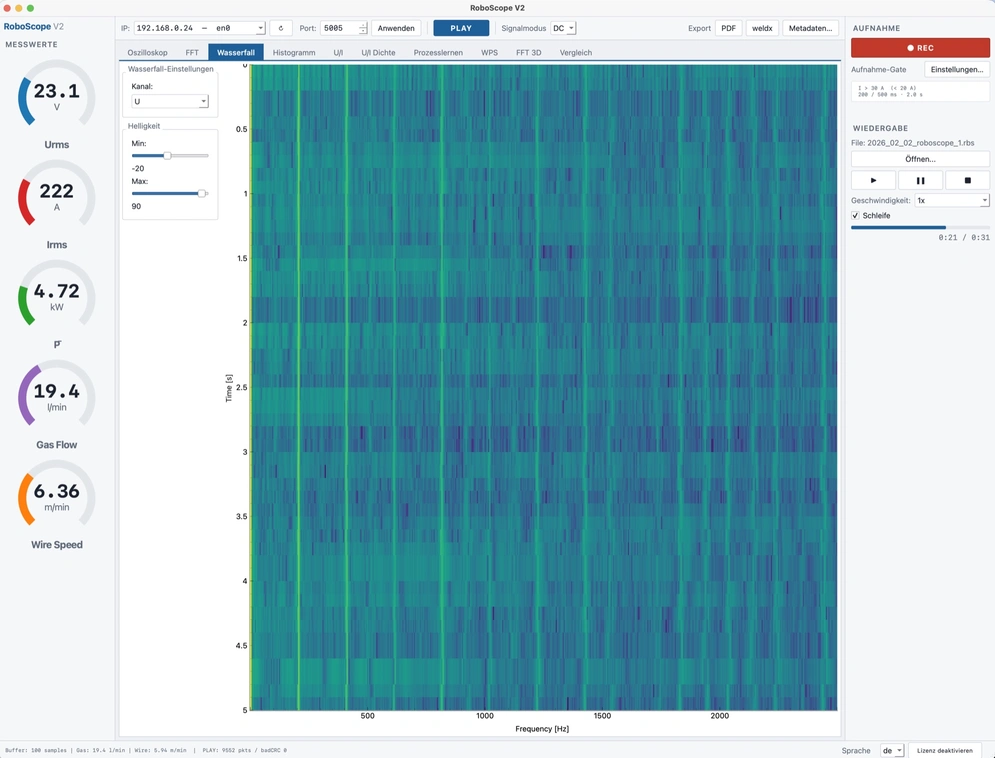This screenshot has width=995, height=758.
Task: Expand the Kanal channel dropdown
Action: 169,101
